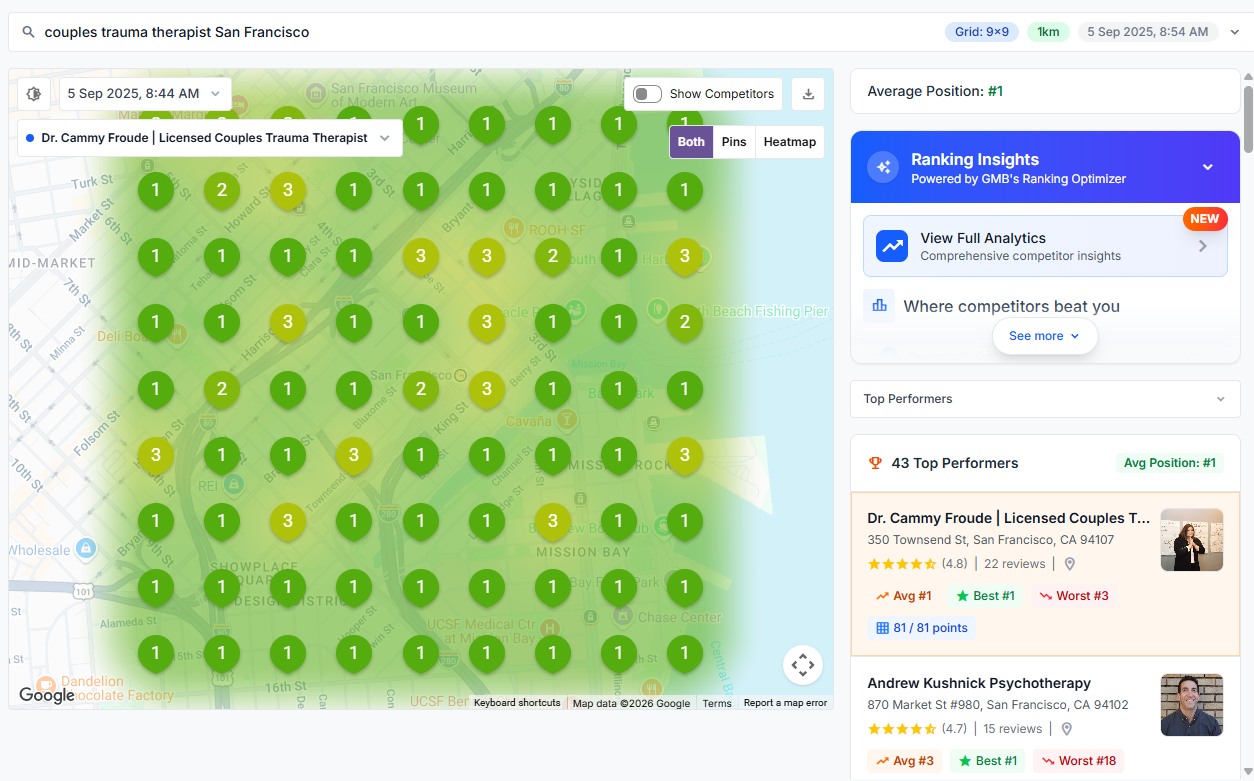The image size is (1254, 781).
Task: Click the search magnifier icon
Action: point(28,32)
